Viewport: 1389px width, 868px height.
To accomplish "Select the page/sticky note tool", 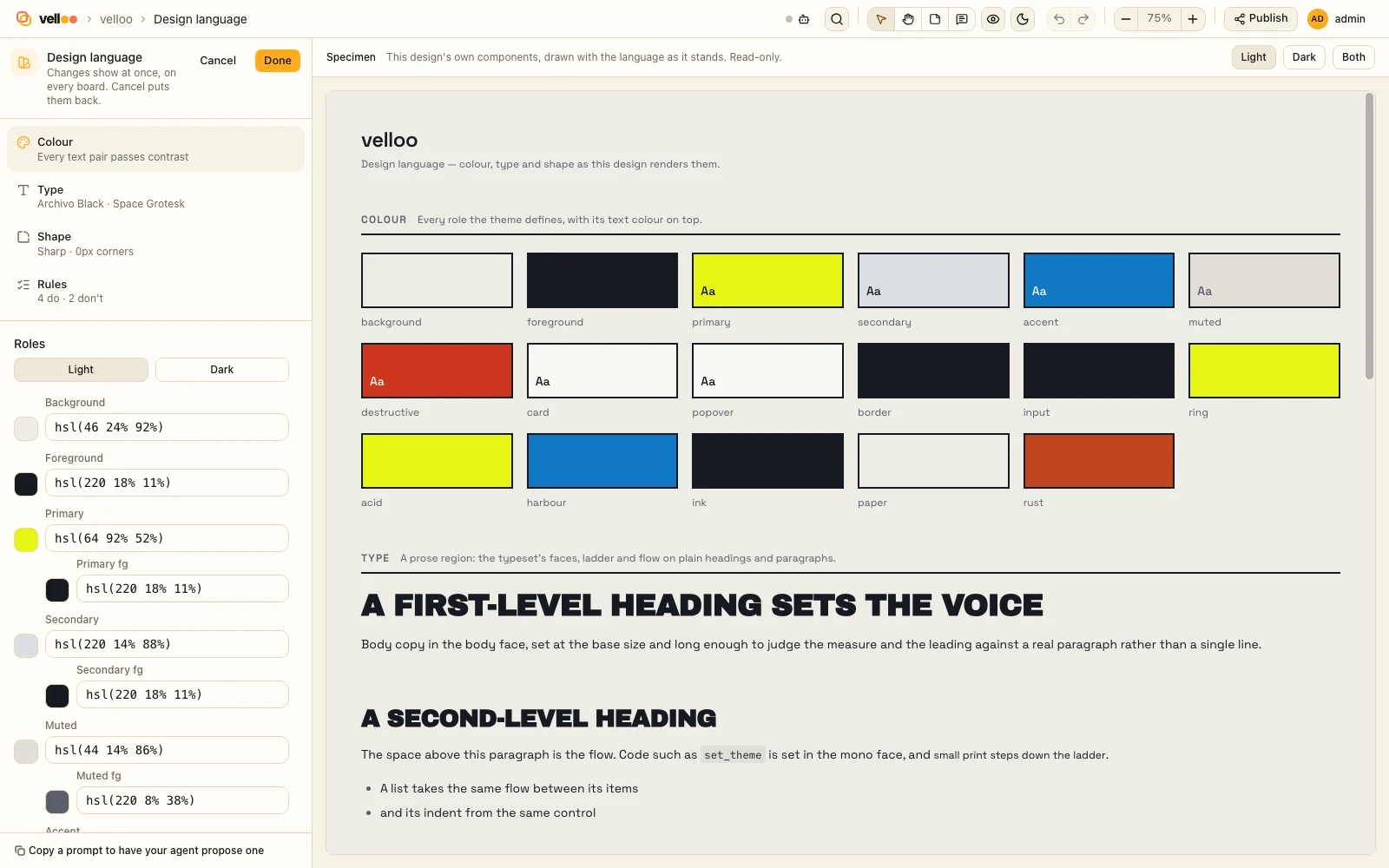I will pos(935,19).
